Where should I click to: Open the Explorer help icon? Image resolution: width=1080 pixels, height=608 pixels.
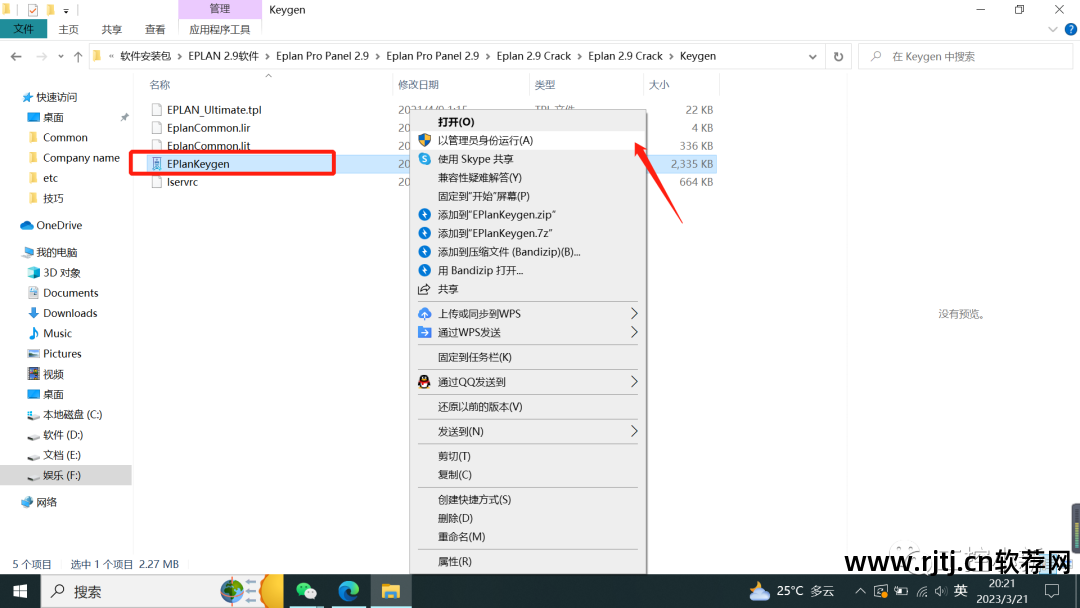click(x=1070, y=30)
